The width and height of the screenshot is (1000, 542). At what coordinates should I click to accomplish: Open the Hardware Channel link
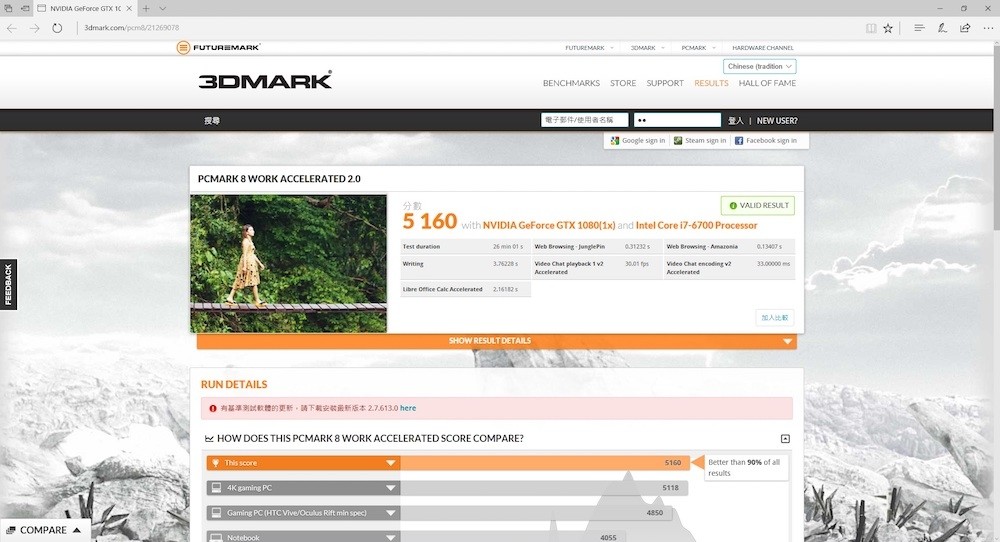[x=763, y=48]
